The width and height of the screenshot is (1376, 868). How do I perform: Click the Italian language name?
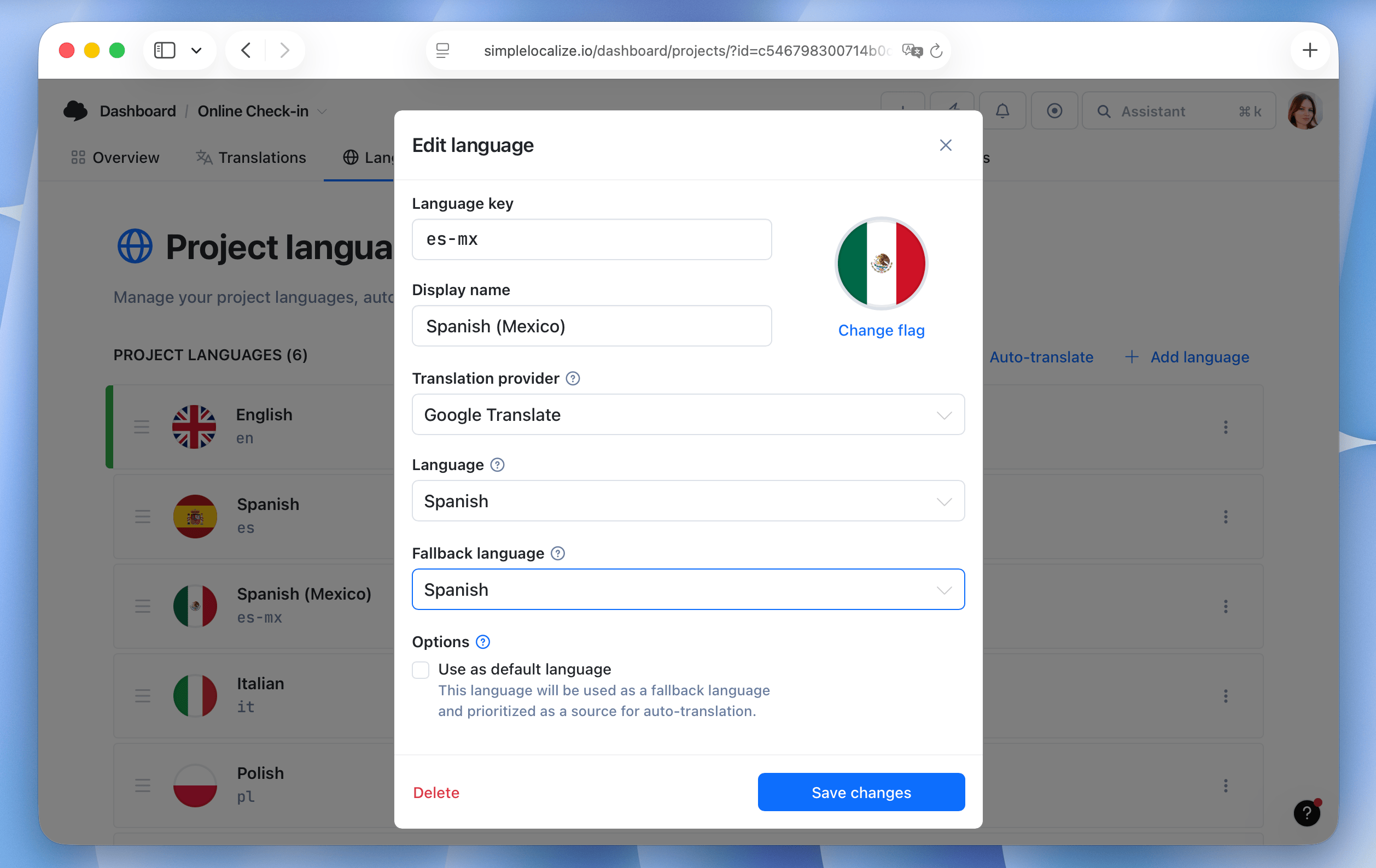click(x=260, y=683)
